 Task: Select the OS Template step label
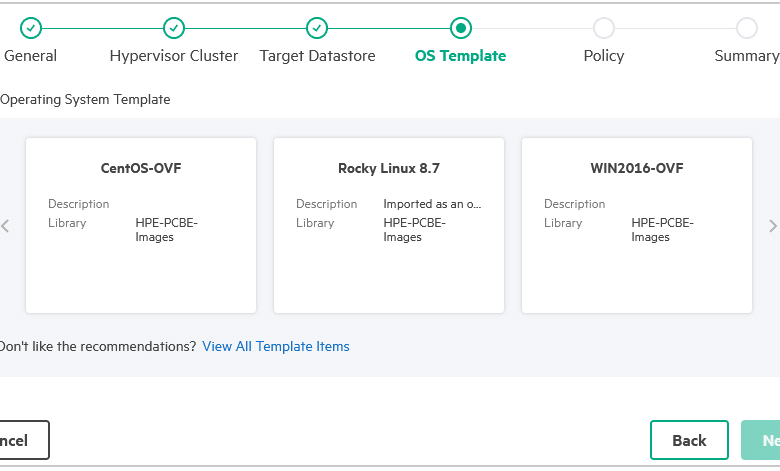(x=460, y=56)
